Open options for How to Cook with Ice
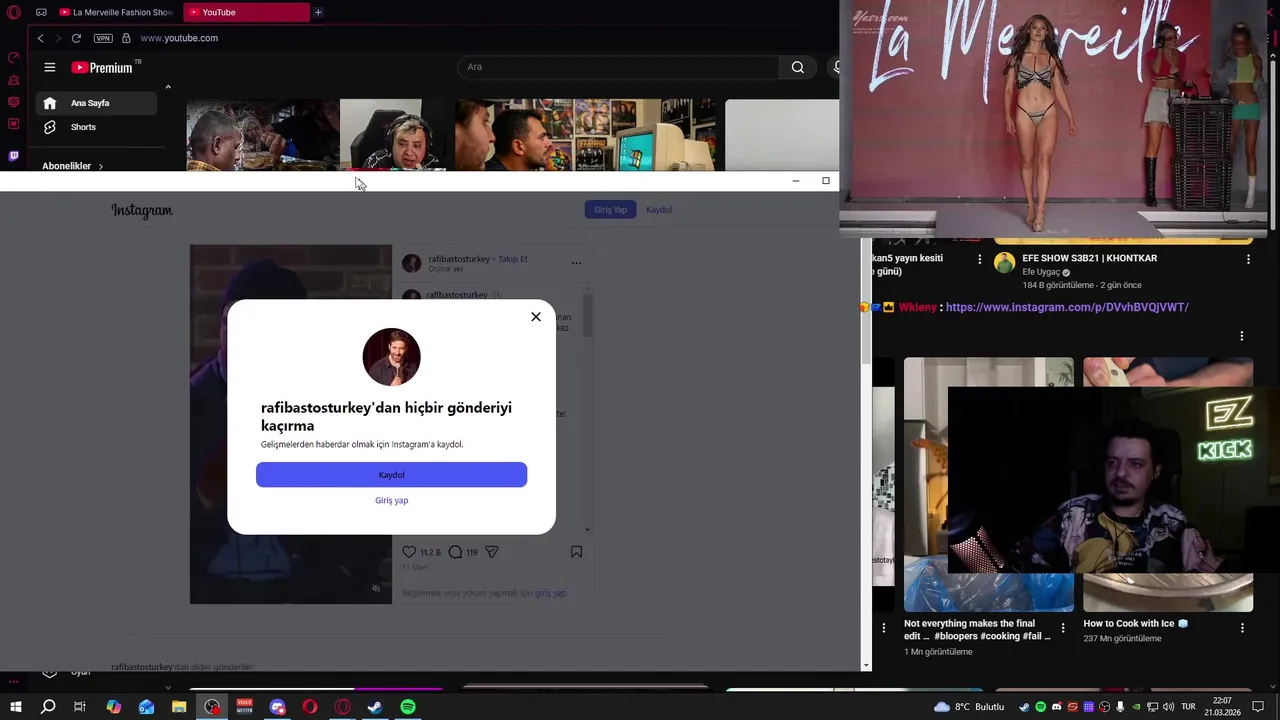 1242,628
